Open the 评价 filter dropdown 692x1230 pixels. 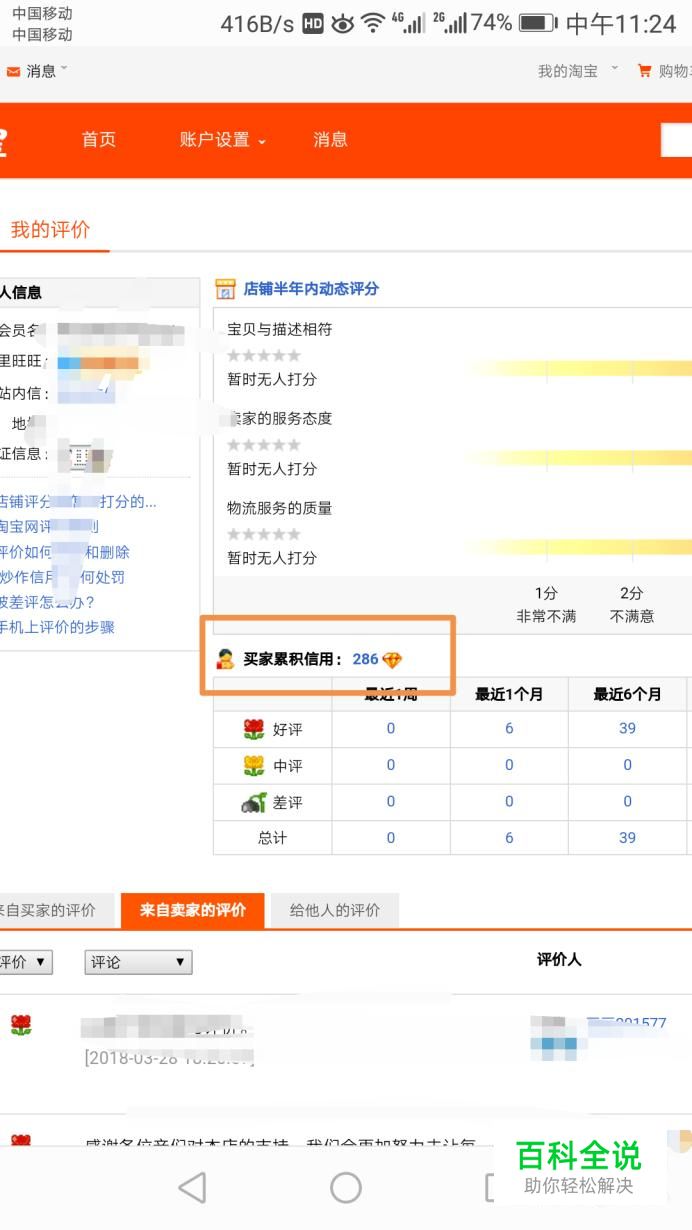(x=25, y=962)
